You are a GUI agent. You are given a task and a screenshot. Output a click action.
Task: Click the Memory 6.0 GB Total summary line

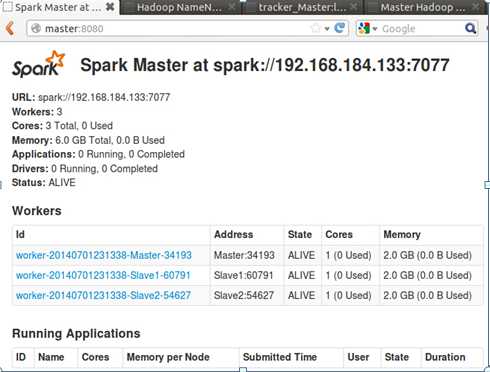(88, 140)
